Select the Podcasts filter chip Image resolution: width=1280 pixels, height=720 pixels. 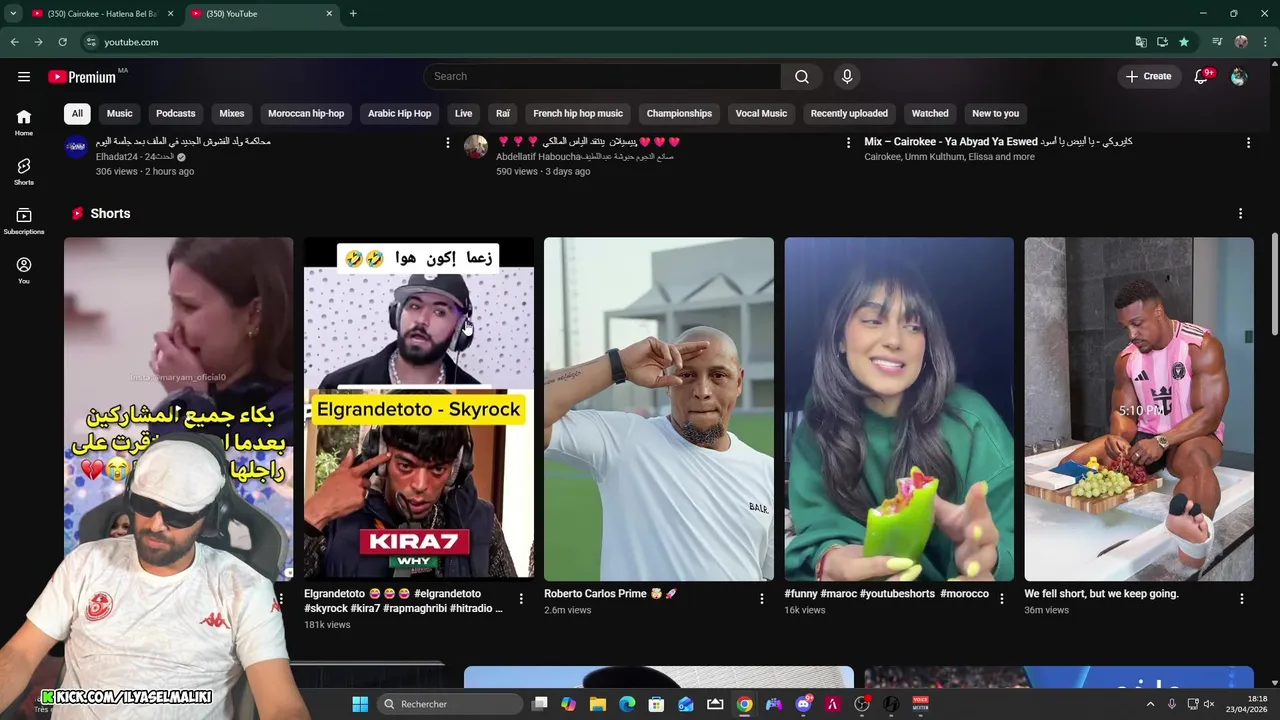pos(176,113)
